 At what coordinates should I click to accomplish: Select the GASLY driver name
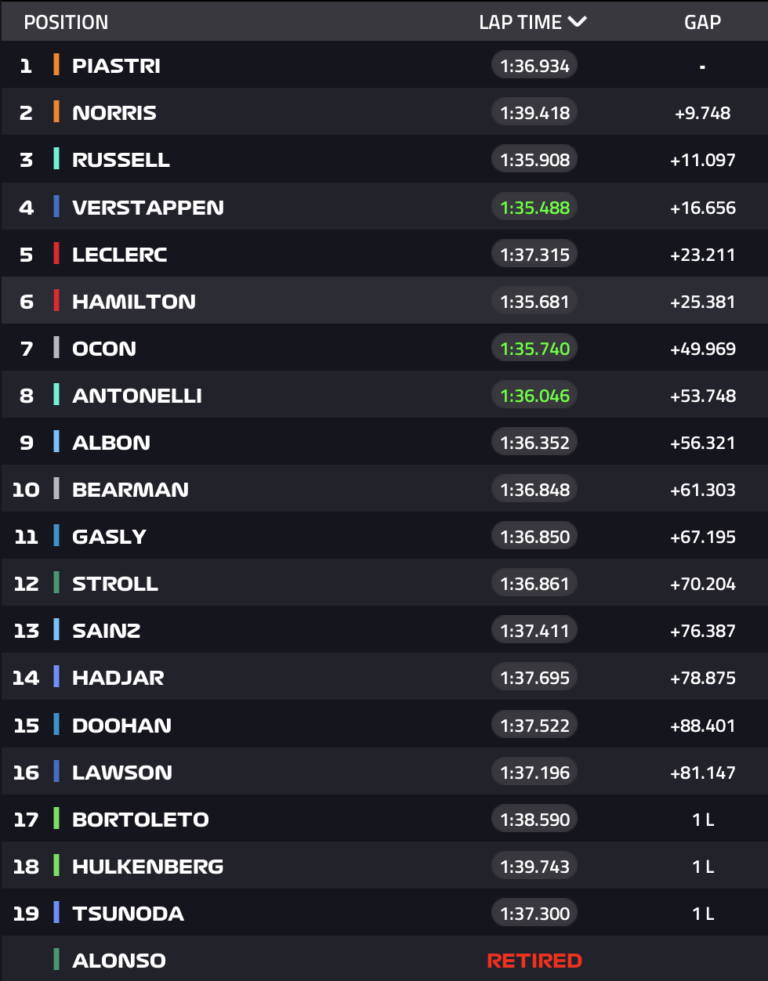(109, 537)
